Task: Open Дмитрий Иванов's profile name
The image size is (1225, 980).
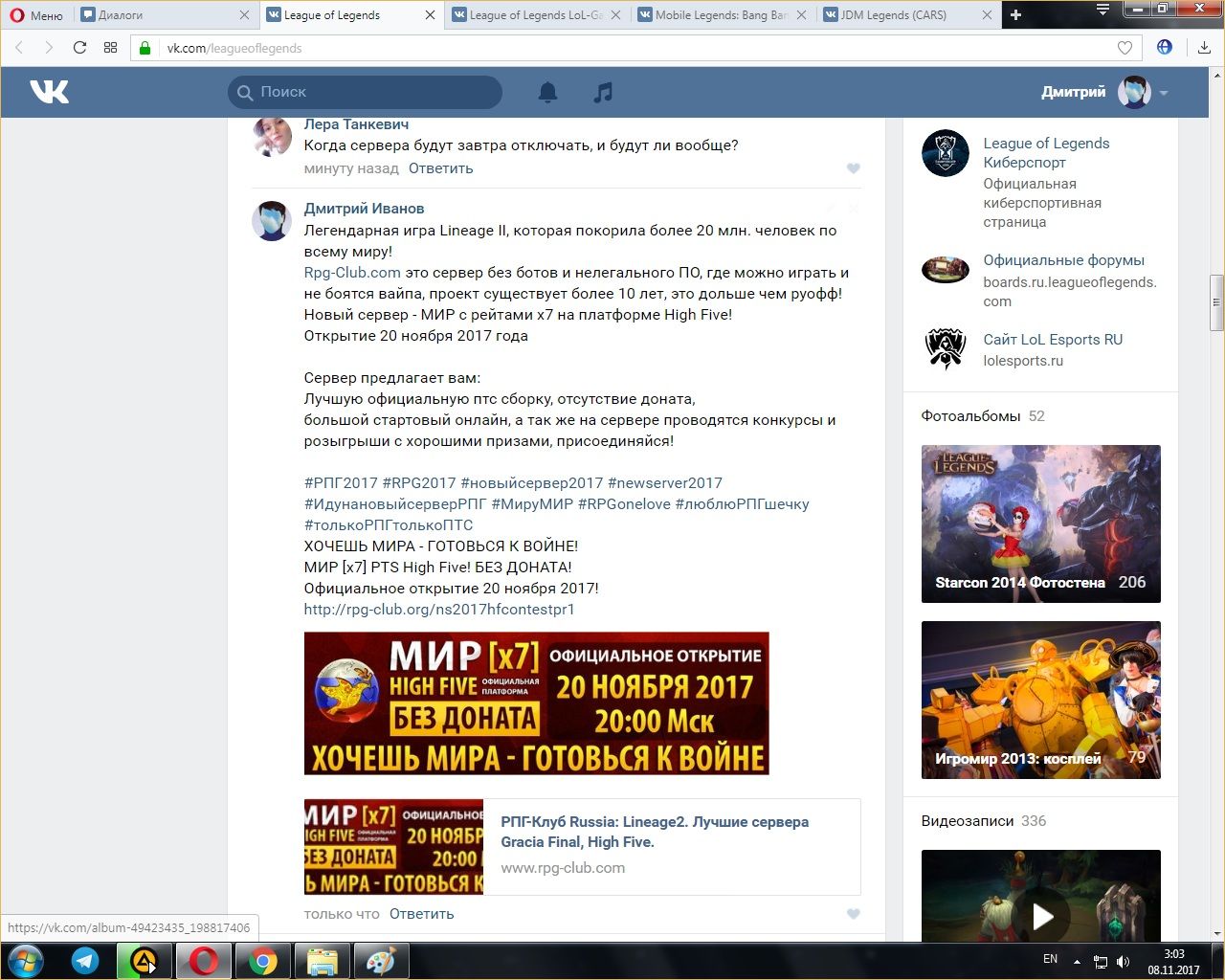Action: click(364, 209)
